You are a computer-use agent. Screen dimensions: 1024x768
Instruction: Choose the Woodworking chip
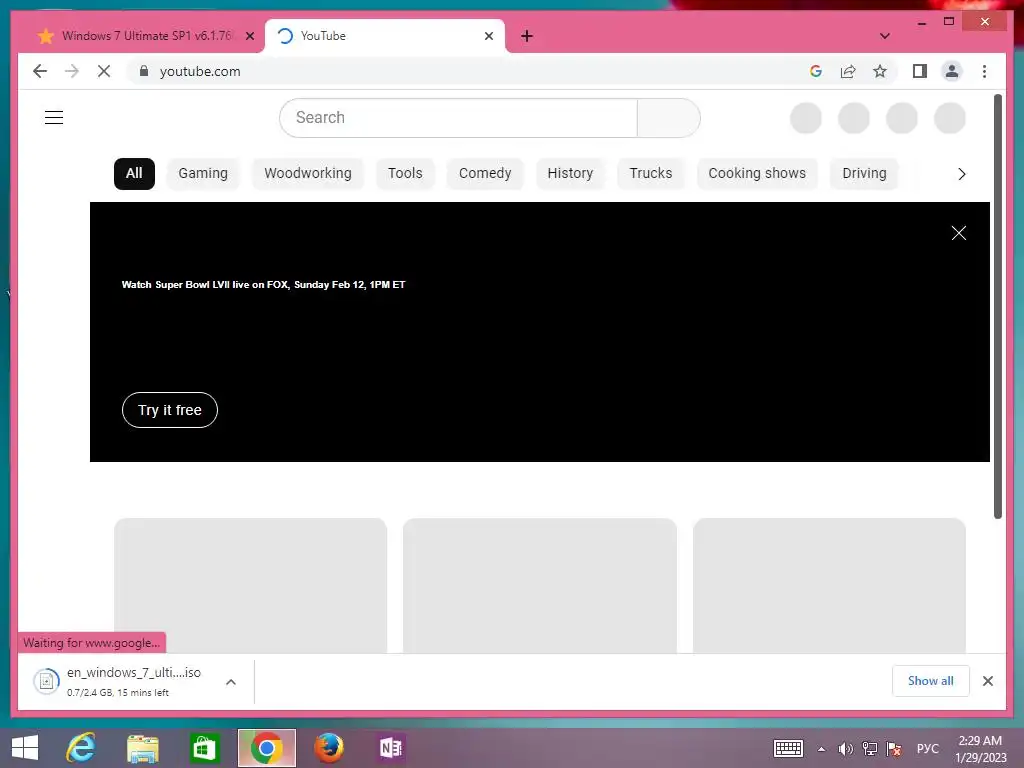(308, 174)
